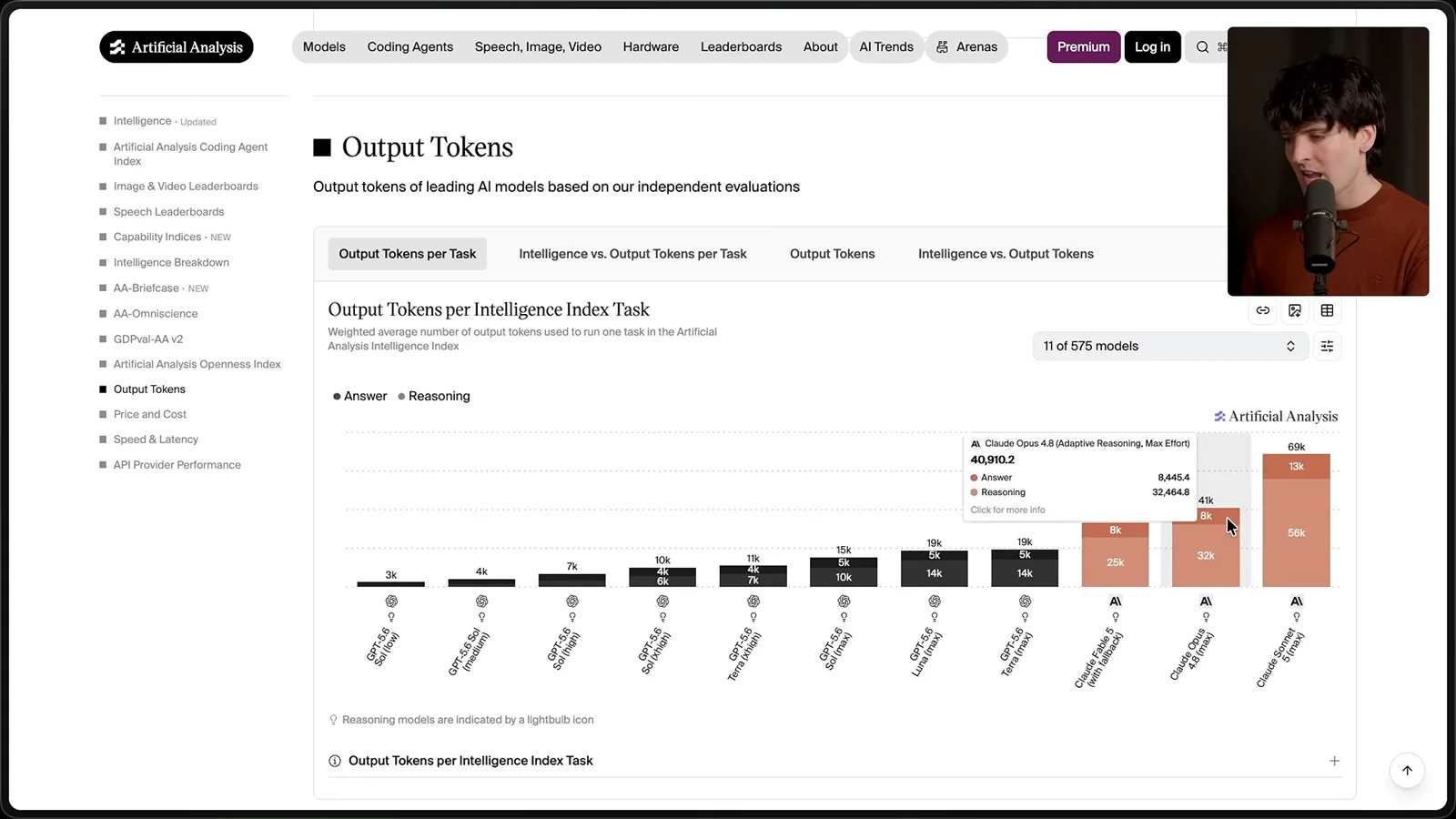The height and width of the screenshot is (819, 1456).
Task: Click the Claude Sonnet 5 reasoning bar segment
Action: [x=1297, y=533]
